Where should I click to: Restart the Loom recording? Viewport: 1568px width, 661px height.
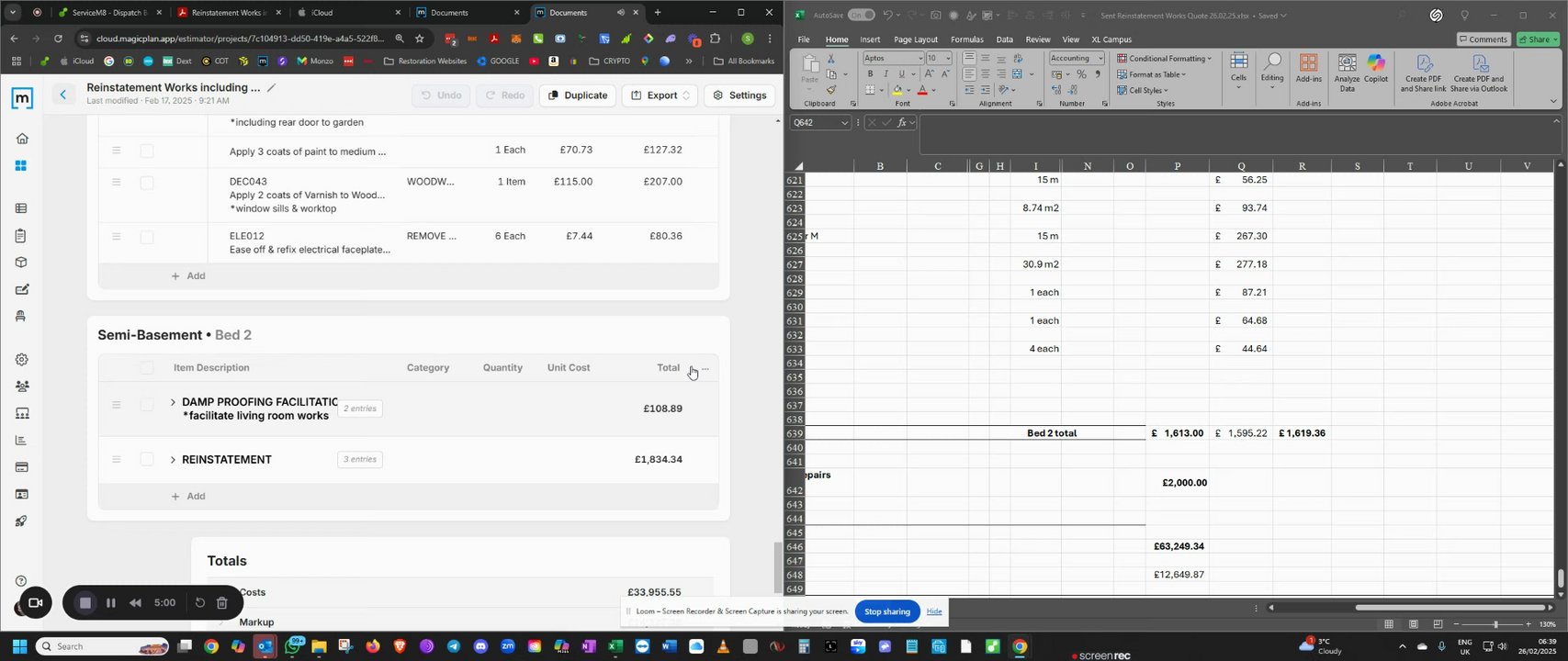199,603
